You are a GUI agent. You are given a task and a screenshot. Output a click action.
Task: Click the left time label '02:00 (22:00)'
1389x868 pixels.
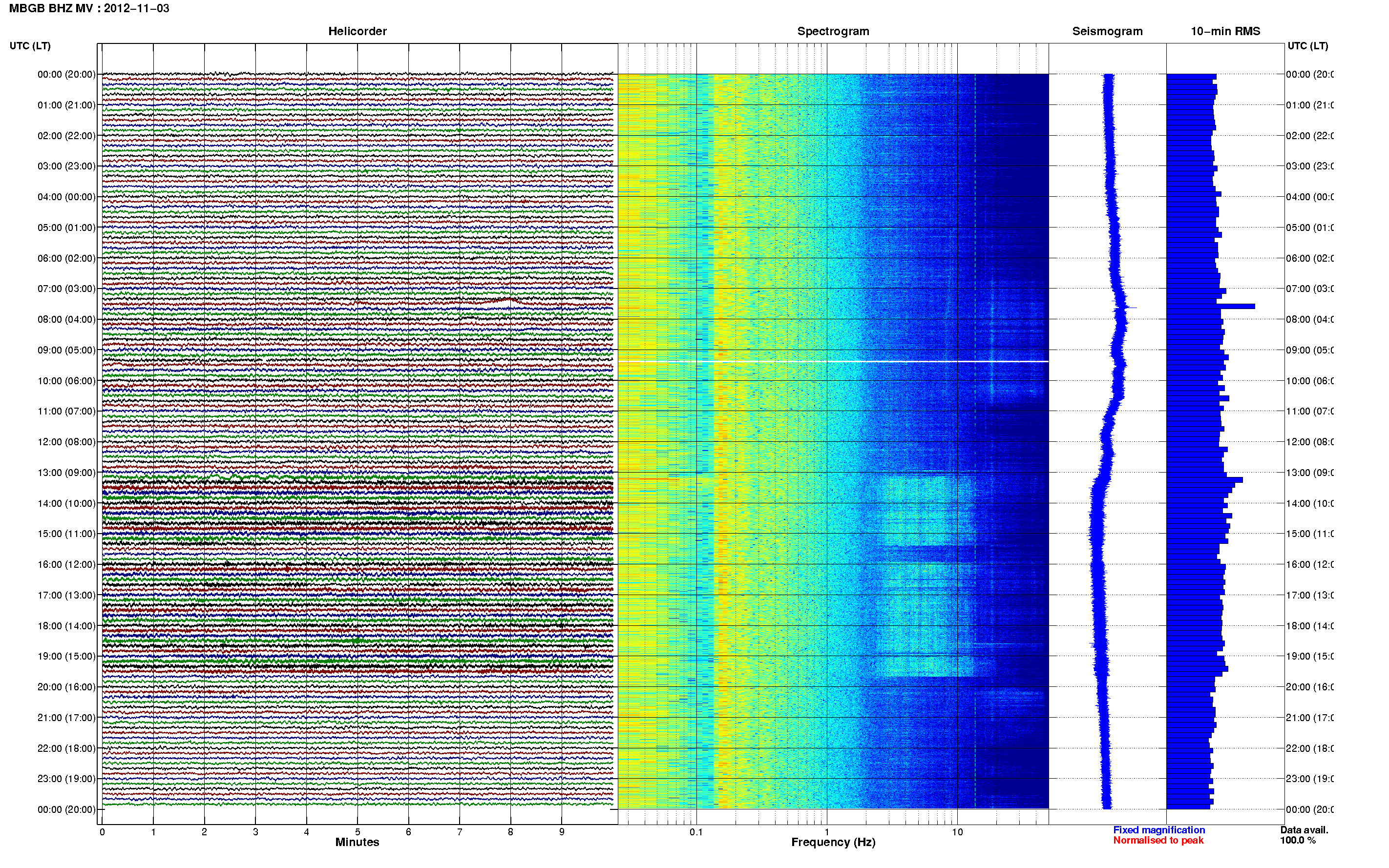(x=66, y=136)
